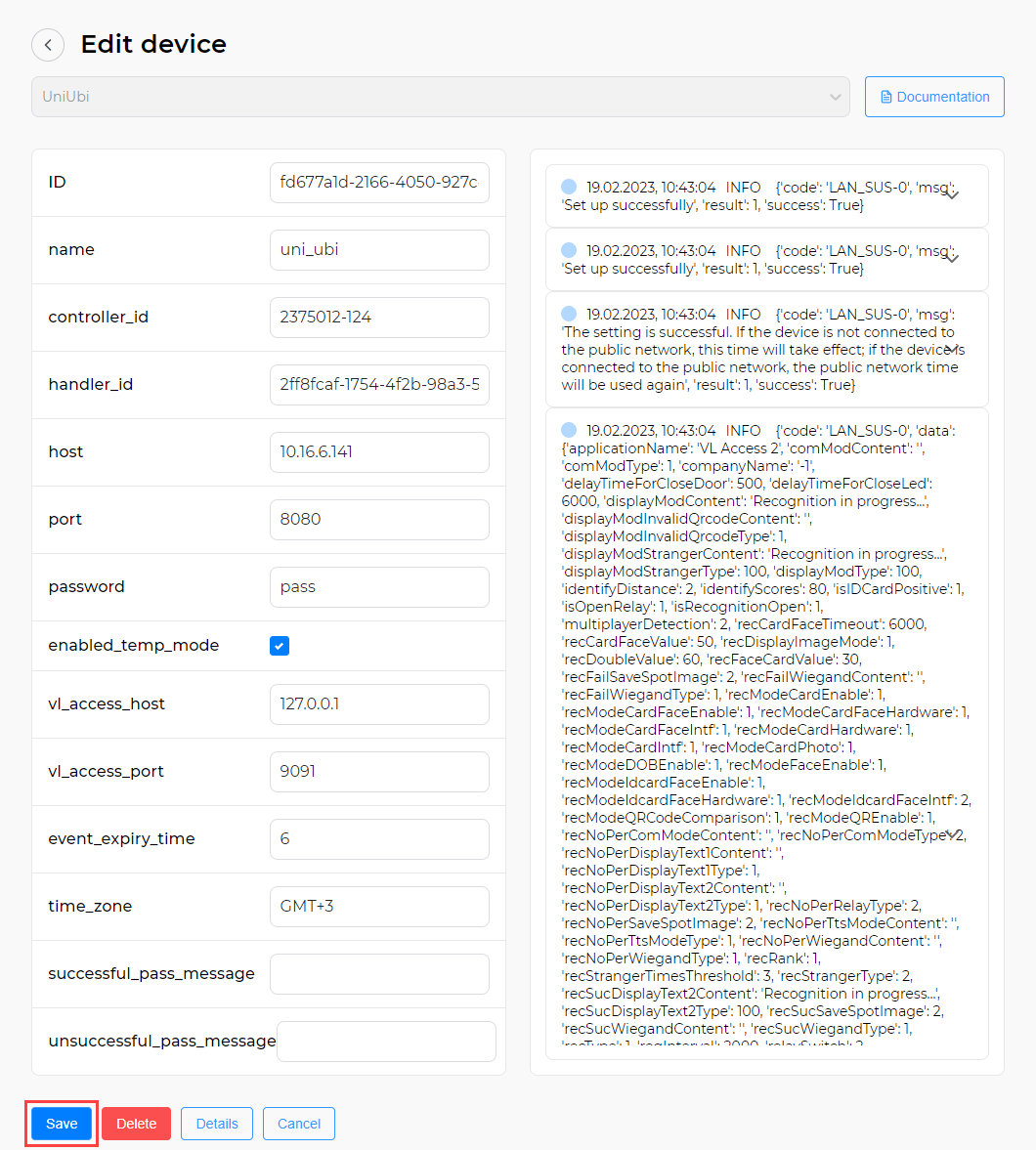1036x1150 pixels.
Task: Go back using the circular arrow button
Action: click(48, 45)
